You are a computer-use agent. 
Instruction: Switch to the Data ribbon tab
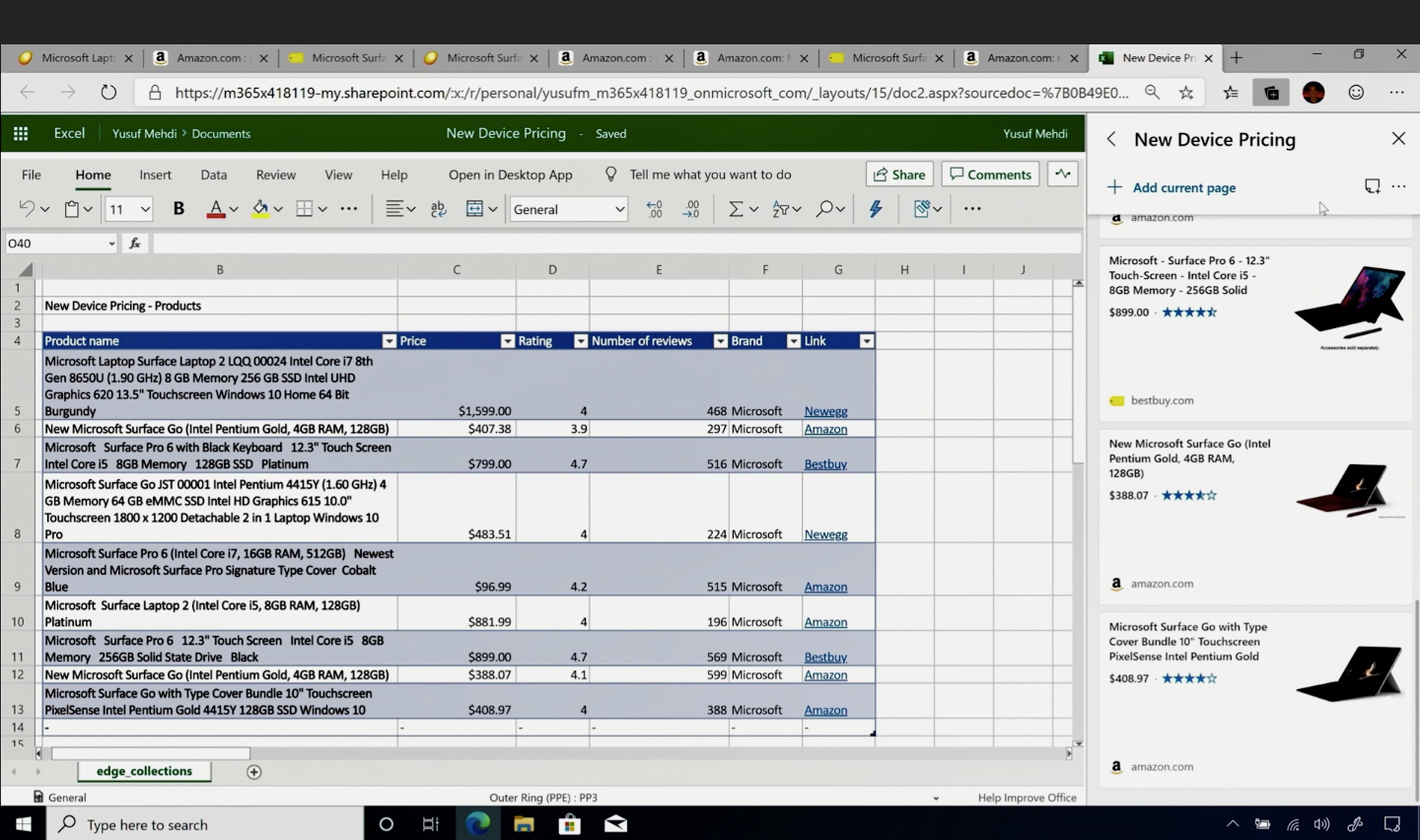pyautogui.click(x=213, y=175)
